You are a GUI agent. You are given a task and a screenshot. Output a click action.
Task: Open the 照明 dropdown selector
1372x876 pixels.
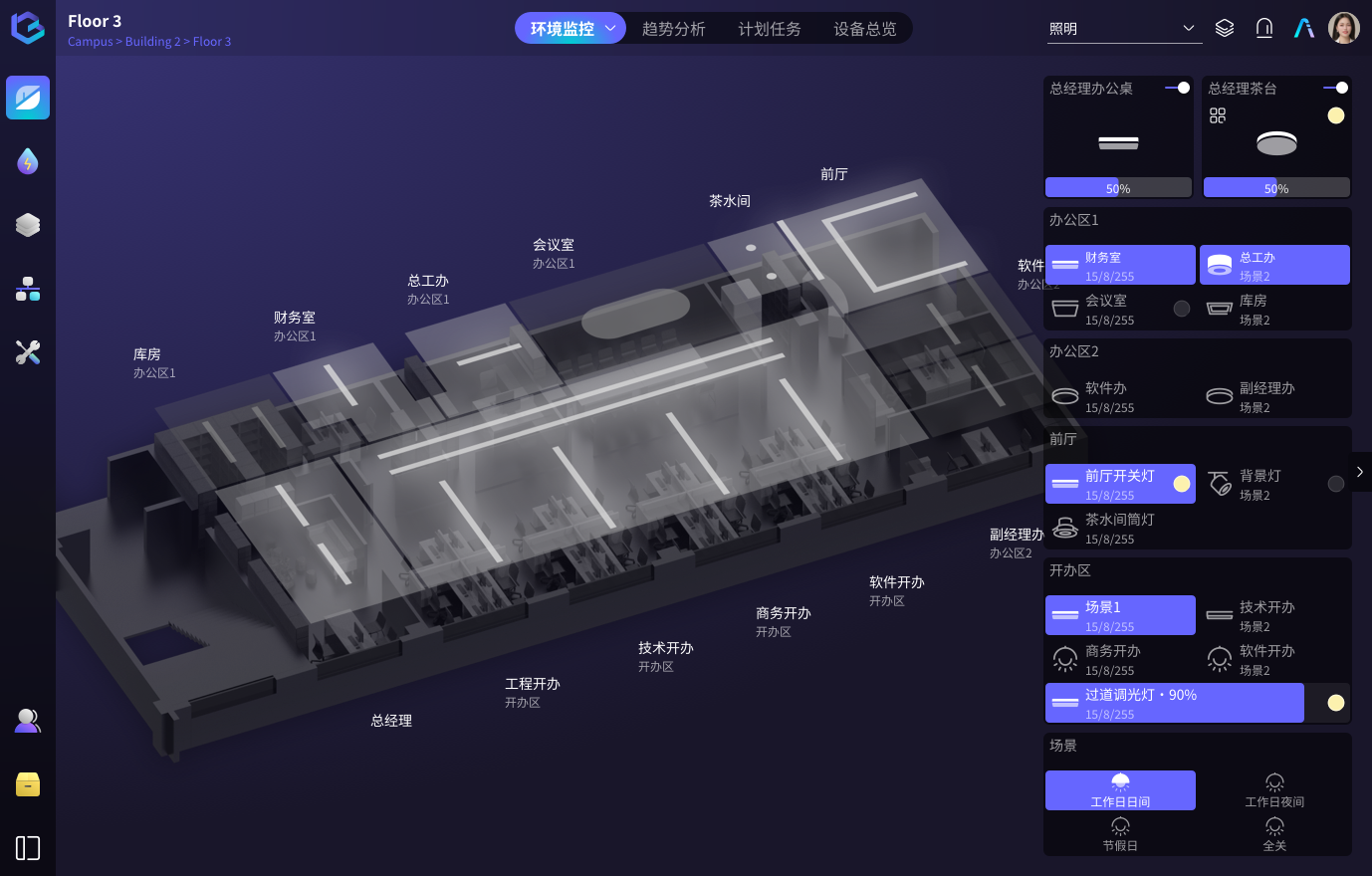tap(1123, 29)
